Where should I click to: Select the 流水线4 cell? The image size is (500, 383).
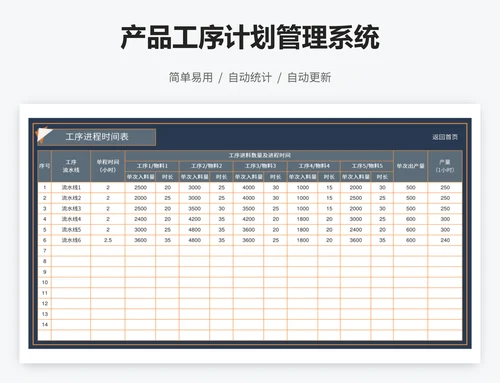71,219
